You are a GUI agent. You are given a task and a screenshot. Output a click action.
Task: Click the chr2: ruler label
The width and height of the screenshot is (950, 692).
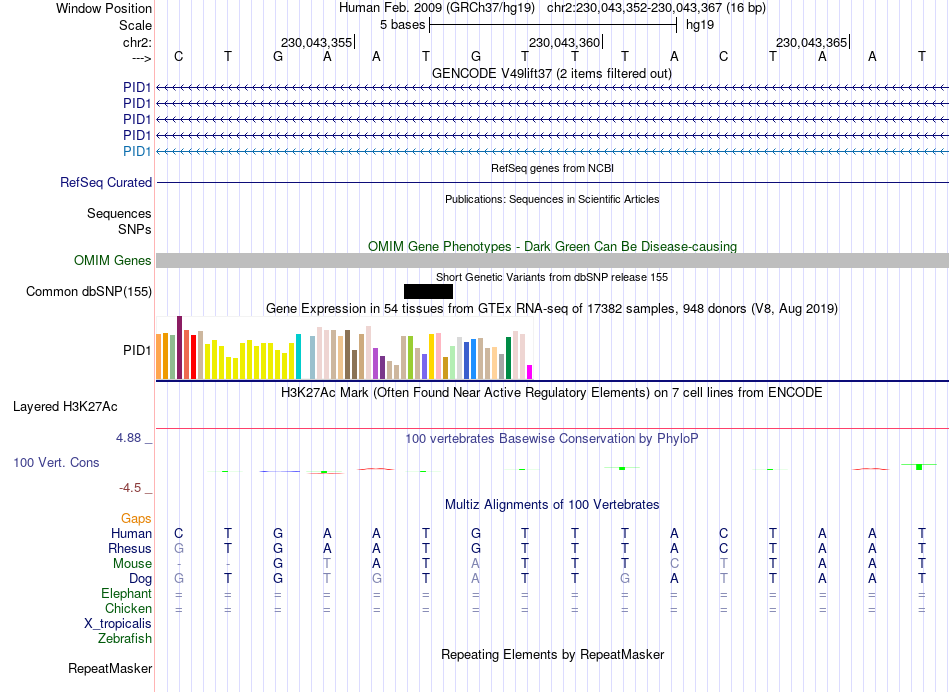(137, 42)
